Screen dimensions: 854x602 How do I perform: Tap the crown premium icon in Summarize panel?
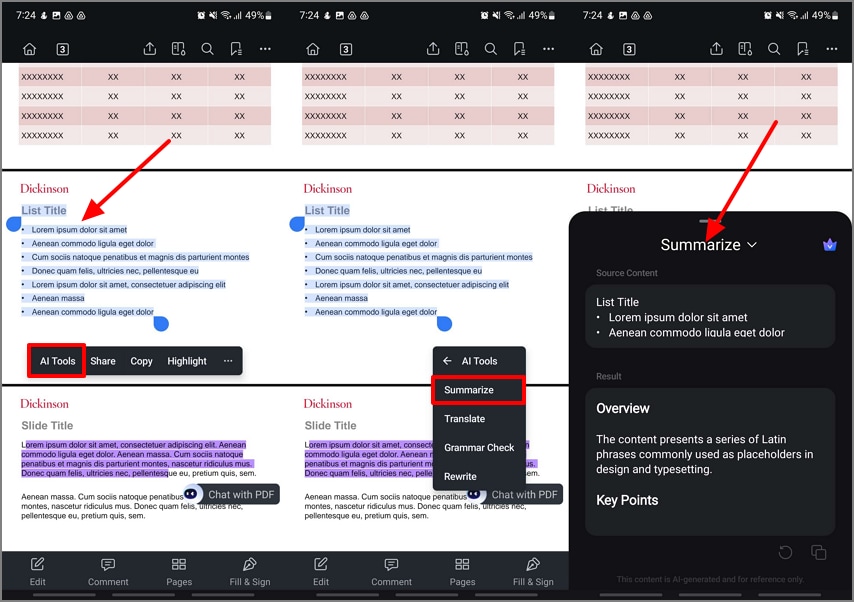pos(829,245)
